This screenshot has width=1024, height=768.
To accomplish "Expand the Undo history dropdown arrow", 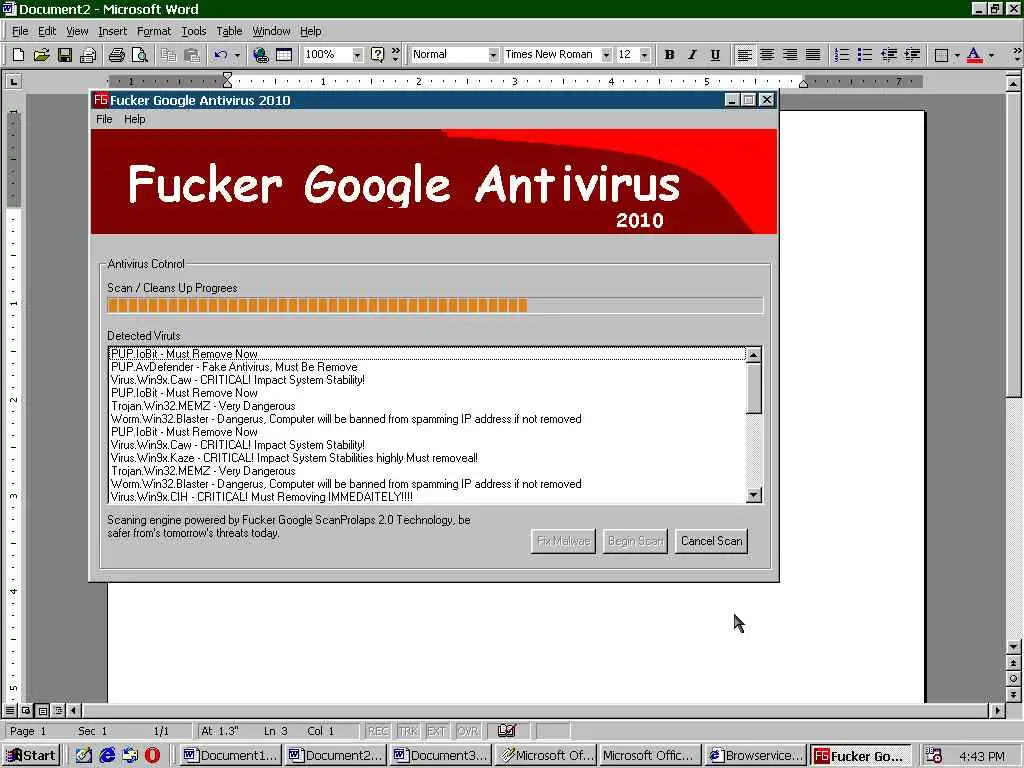I will (x=237, y=55).
